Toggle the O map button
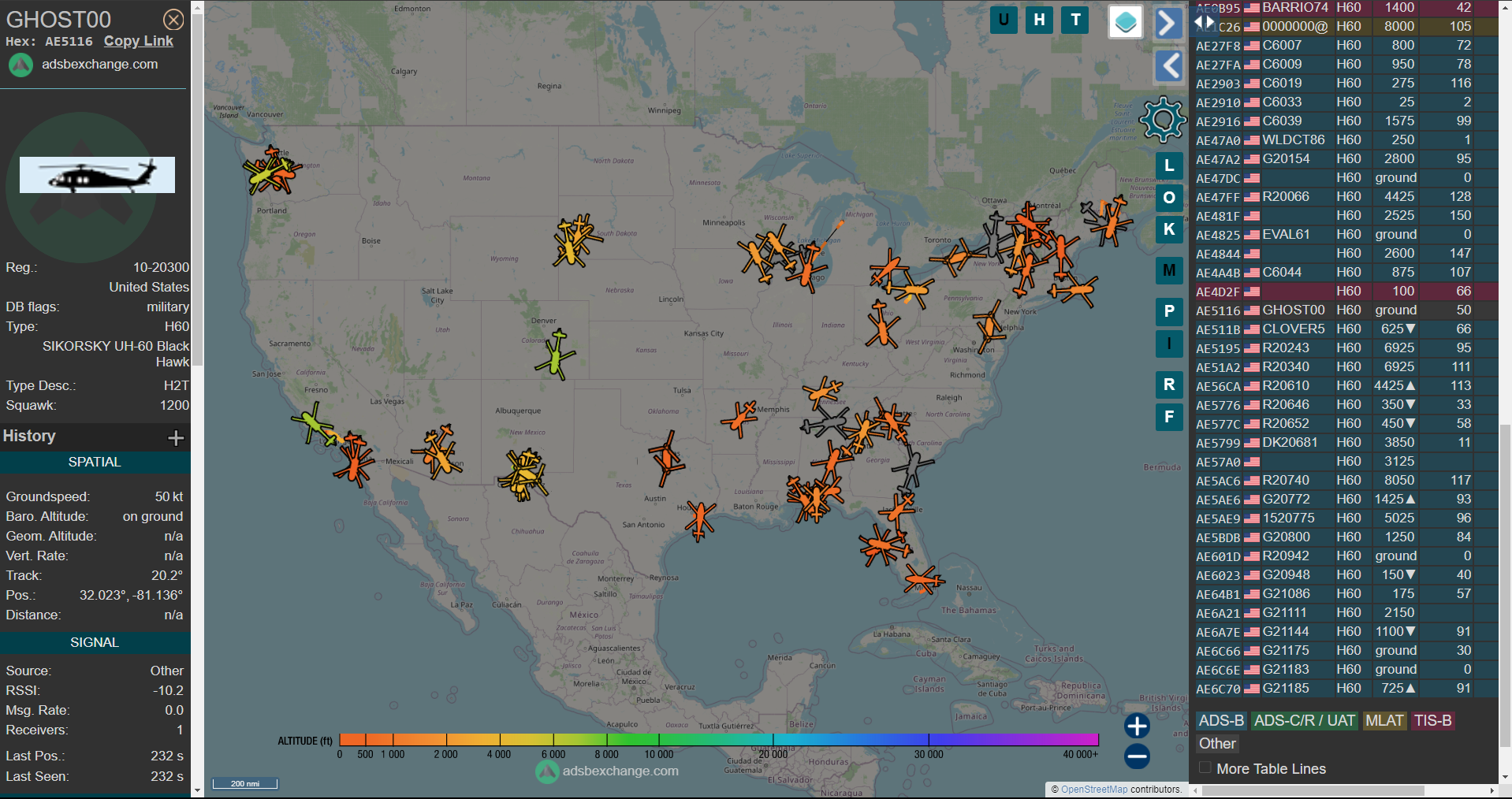Image resolution: width=1512 pixels, height=799 pixels. click(1169, 198)
